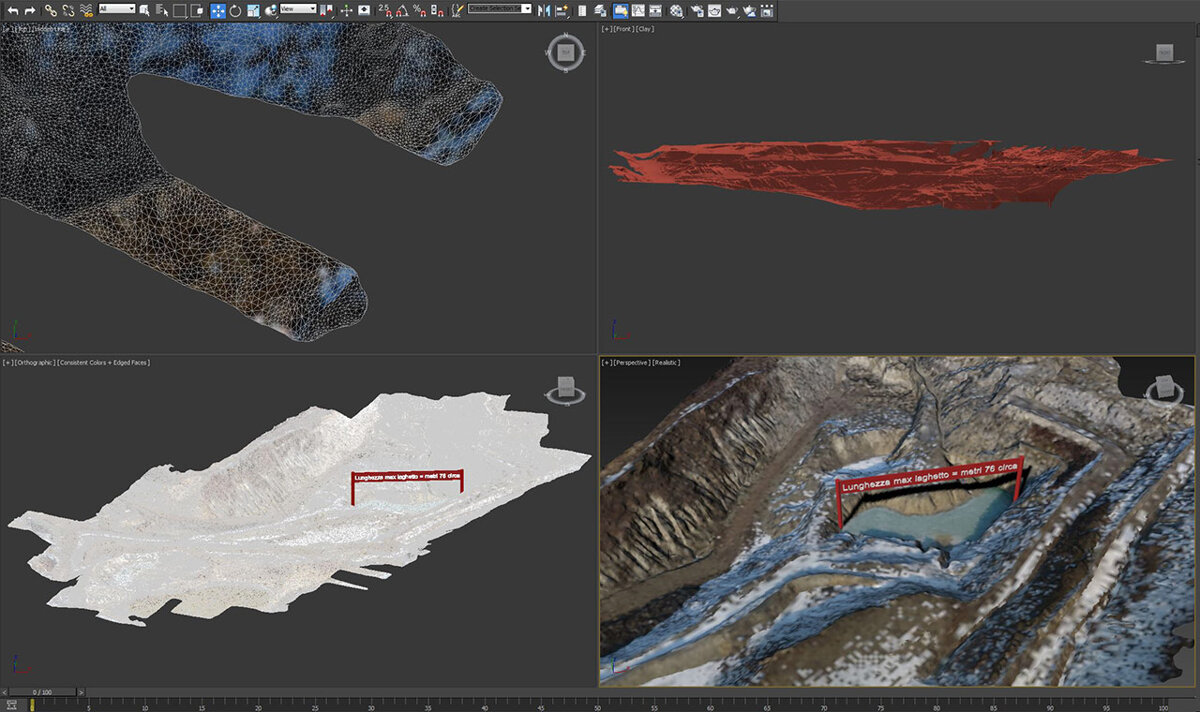Open the Material Editor

pos(677,10)
